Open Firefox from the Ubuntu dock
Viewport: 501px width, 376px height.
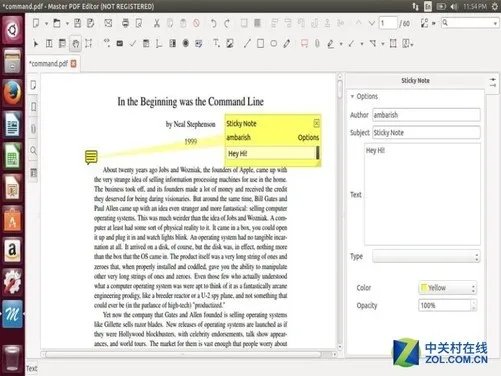click(12, 92)
